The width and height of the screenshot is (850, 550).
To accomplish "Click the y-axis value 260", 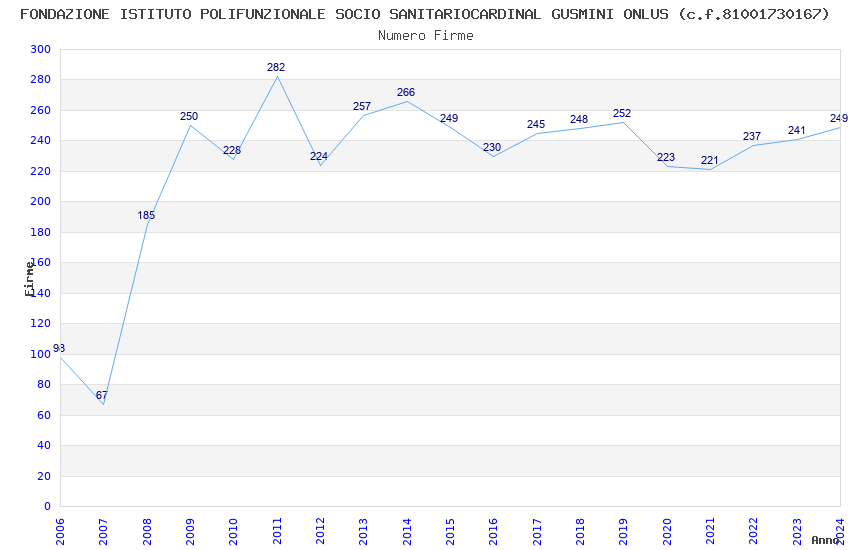I will 41,110.
